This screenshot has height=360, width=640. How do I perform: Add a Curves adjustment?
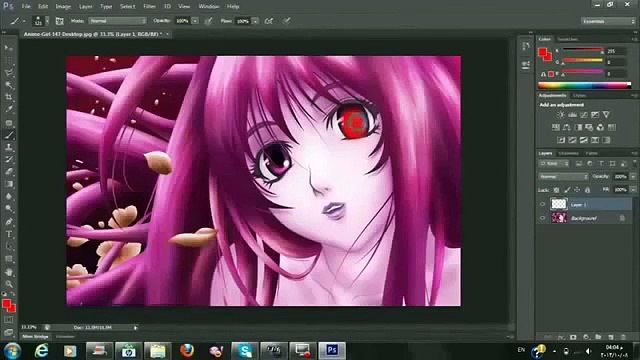(584, 115)
